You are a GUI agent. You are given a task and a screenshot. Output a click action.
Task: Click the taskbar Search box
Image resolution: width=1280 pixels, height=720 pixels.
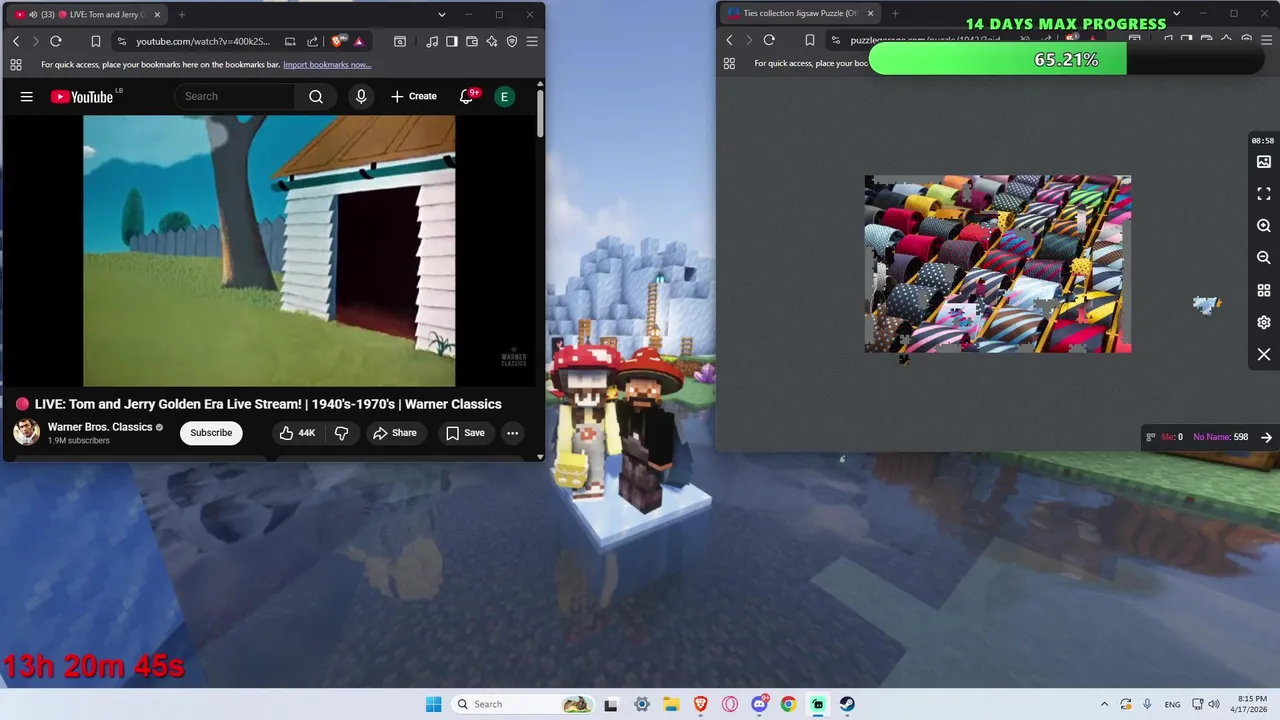pyautogui.click(x=522, y=704)
